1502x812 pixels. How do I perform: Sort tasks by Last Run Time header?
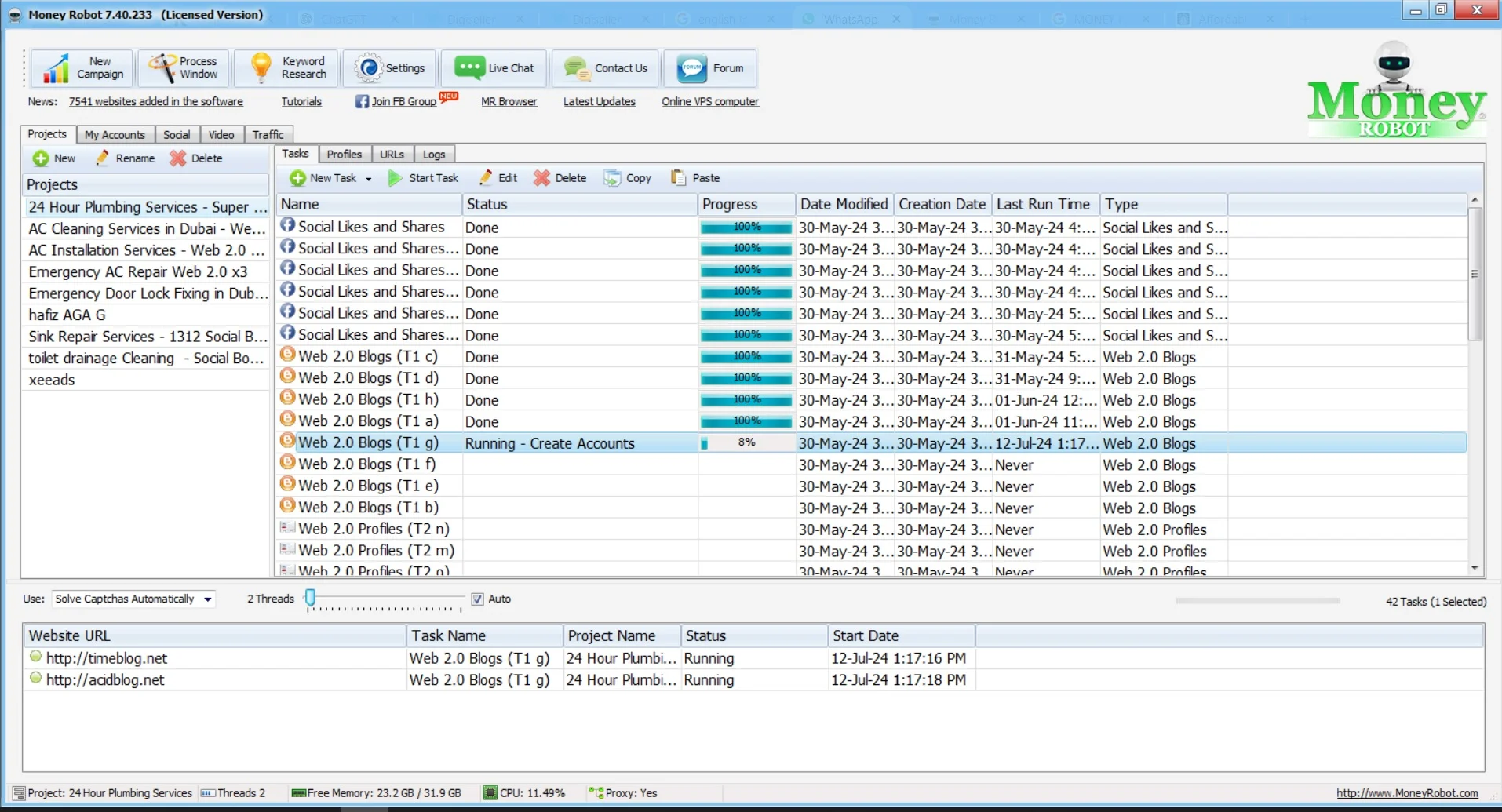point(1045,204)
